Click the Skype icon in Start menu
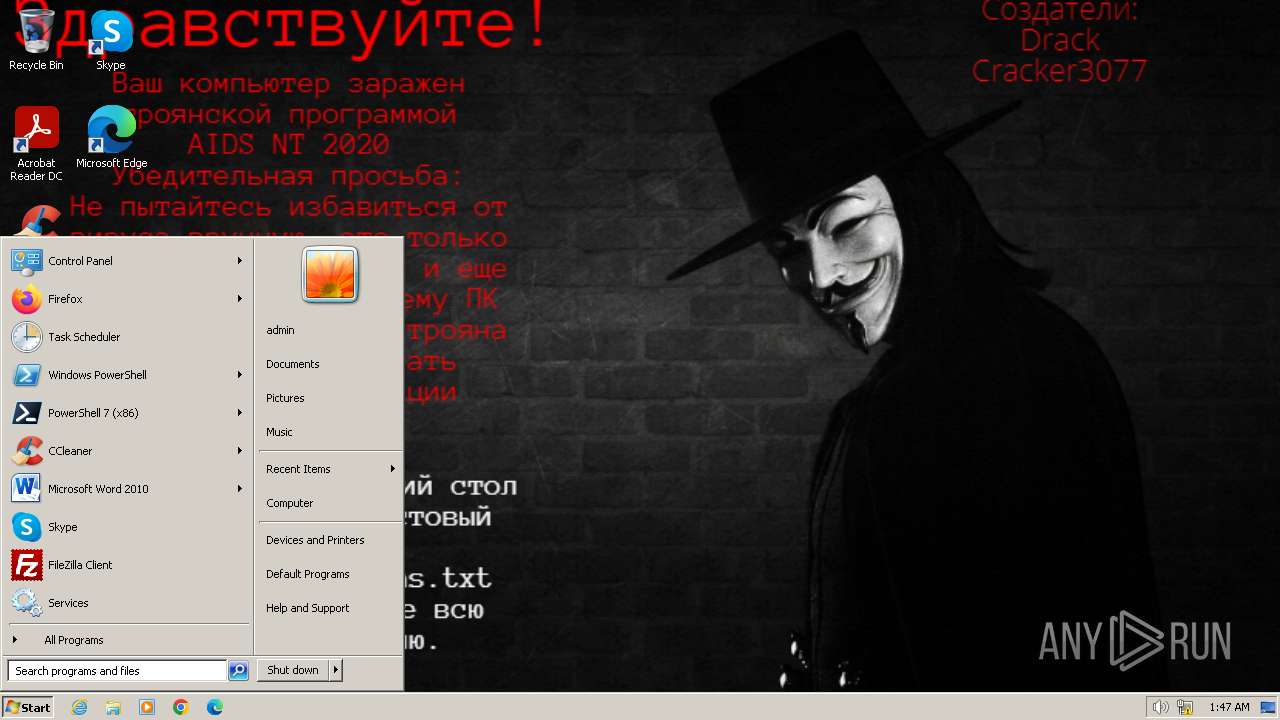The height and width of the screenshot is (720, 1280). pos(26,527)
